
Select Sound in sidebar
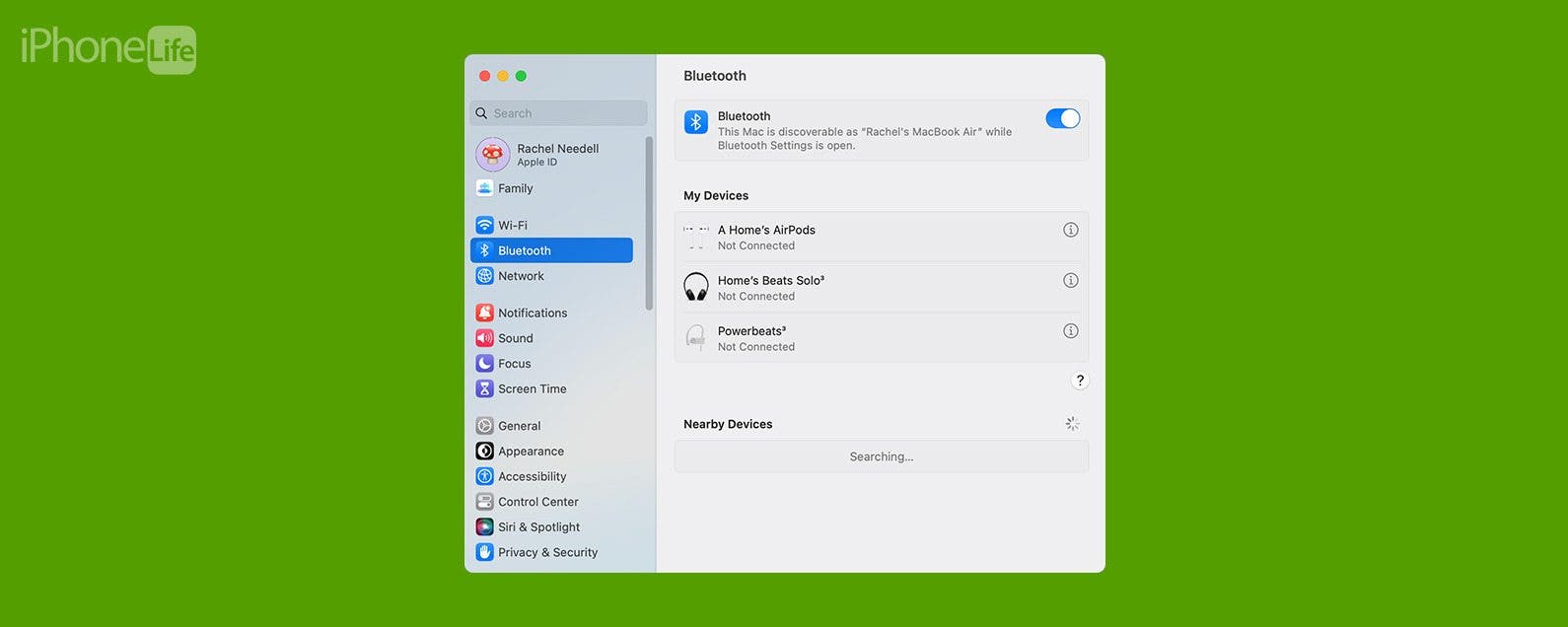[515, 338]
